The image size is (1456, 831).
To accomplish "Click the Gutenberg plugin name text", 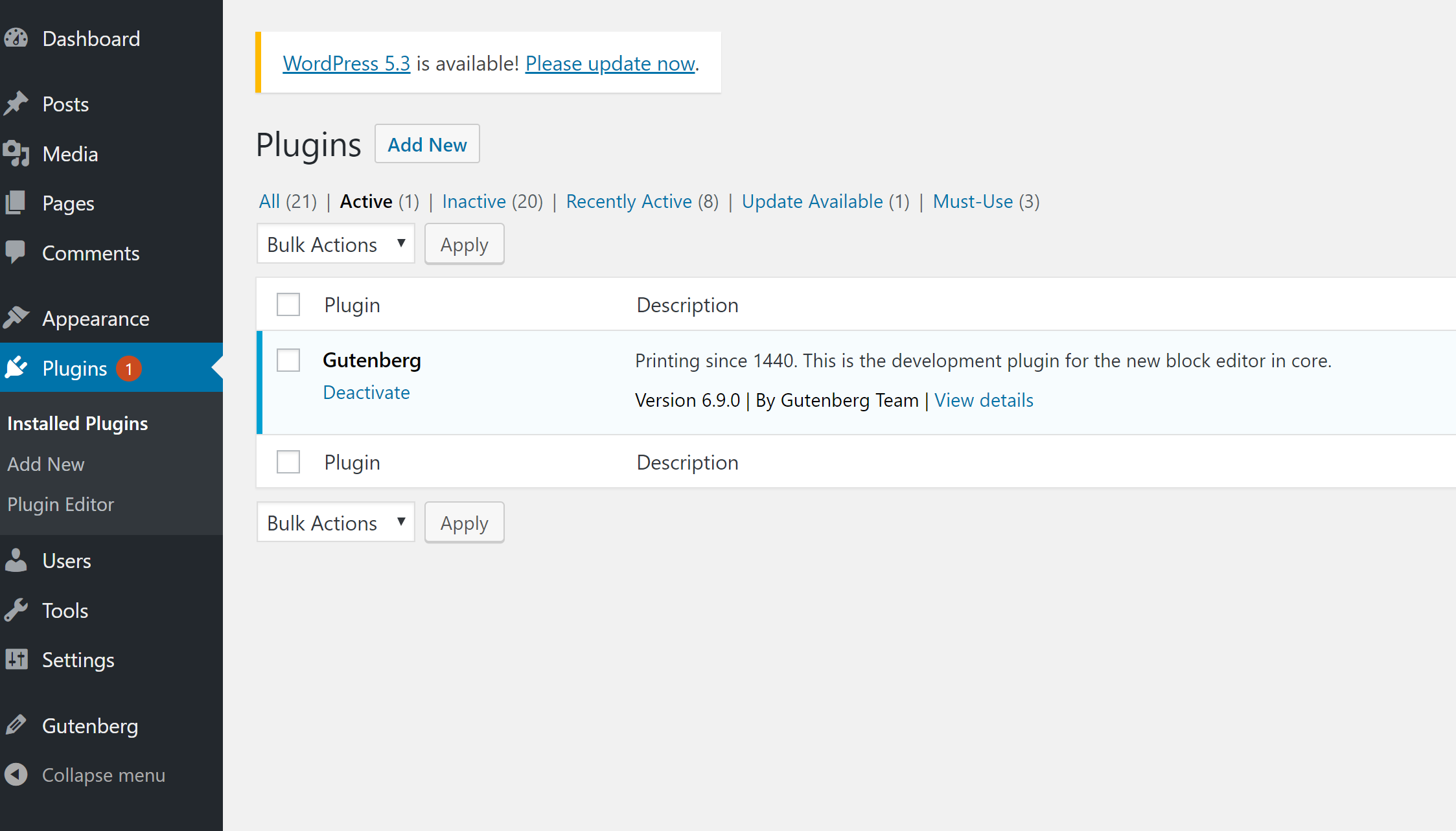I will coord(372,360).
